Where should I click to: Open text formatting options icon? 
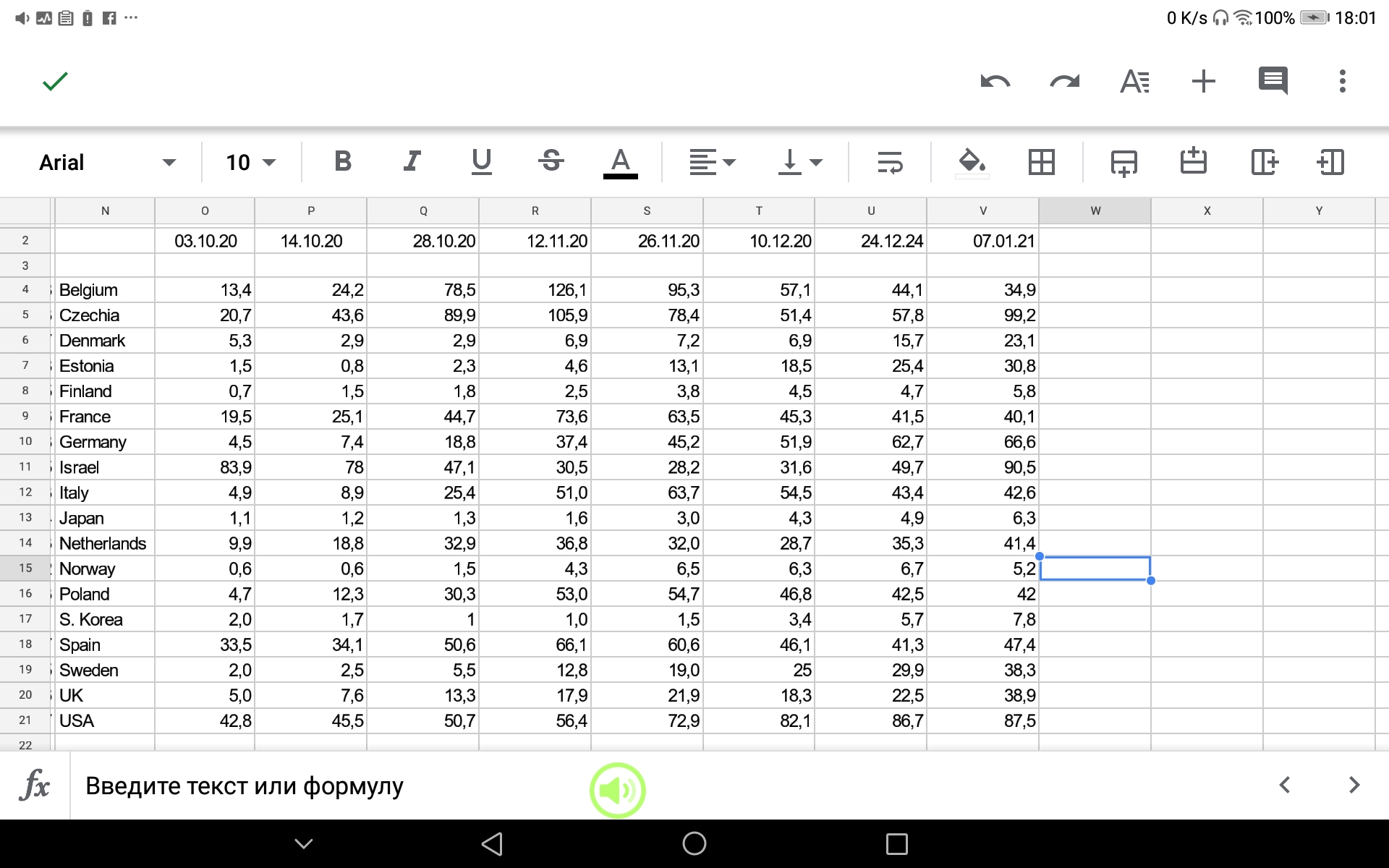point(1134,81)
